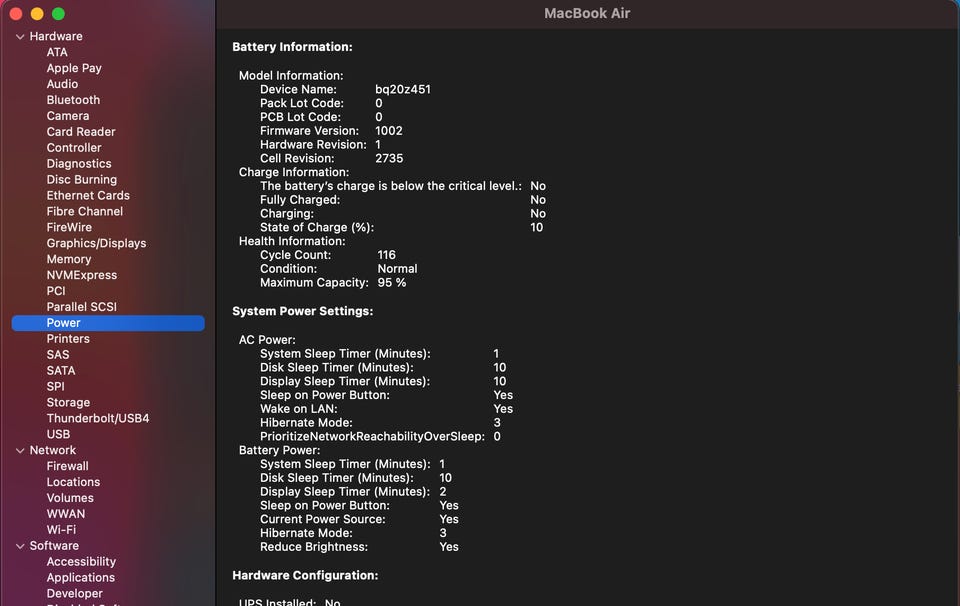Click the Firmware Version value 1002
960x606 pixels.
click(x=389, y=131)
